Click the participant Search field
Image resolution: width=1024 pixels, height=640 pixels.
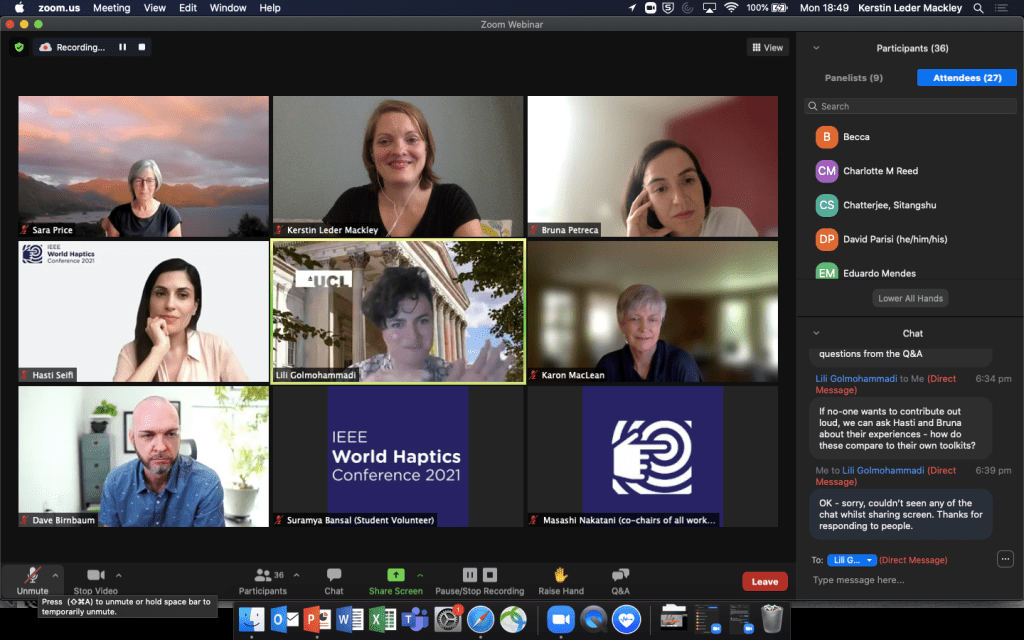pos(910,106)
